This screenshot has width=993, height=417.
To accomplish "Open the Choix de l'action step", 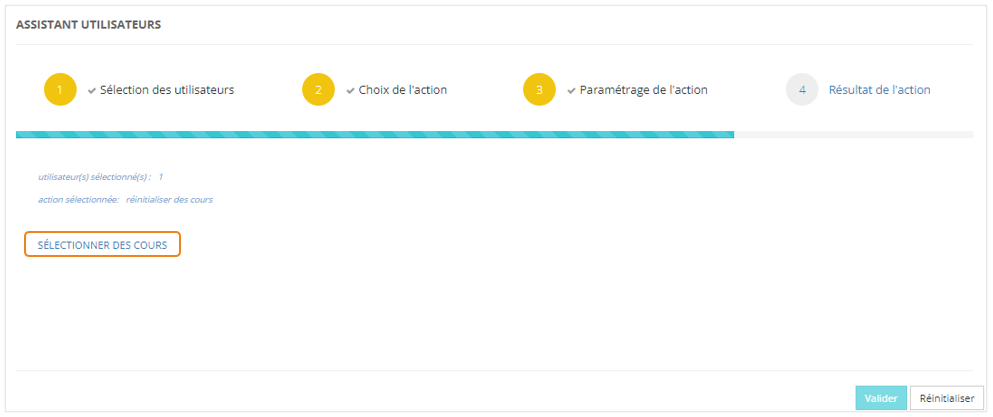I will point(403,90).
